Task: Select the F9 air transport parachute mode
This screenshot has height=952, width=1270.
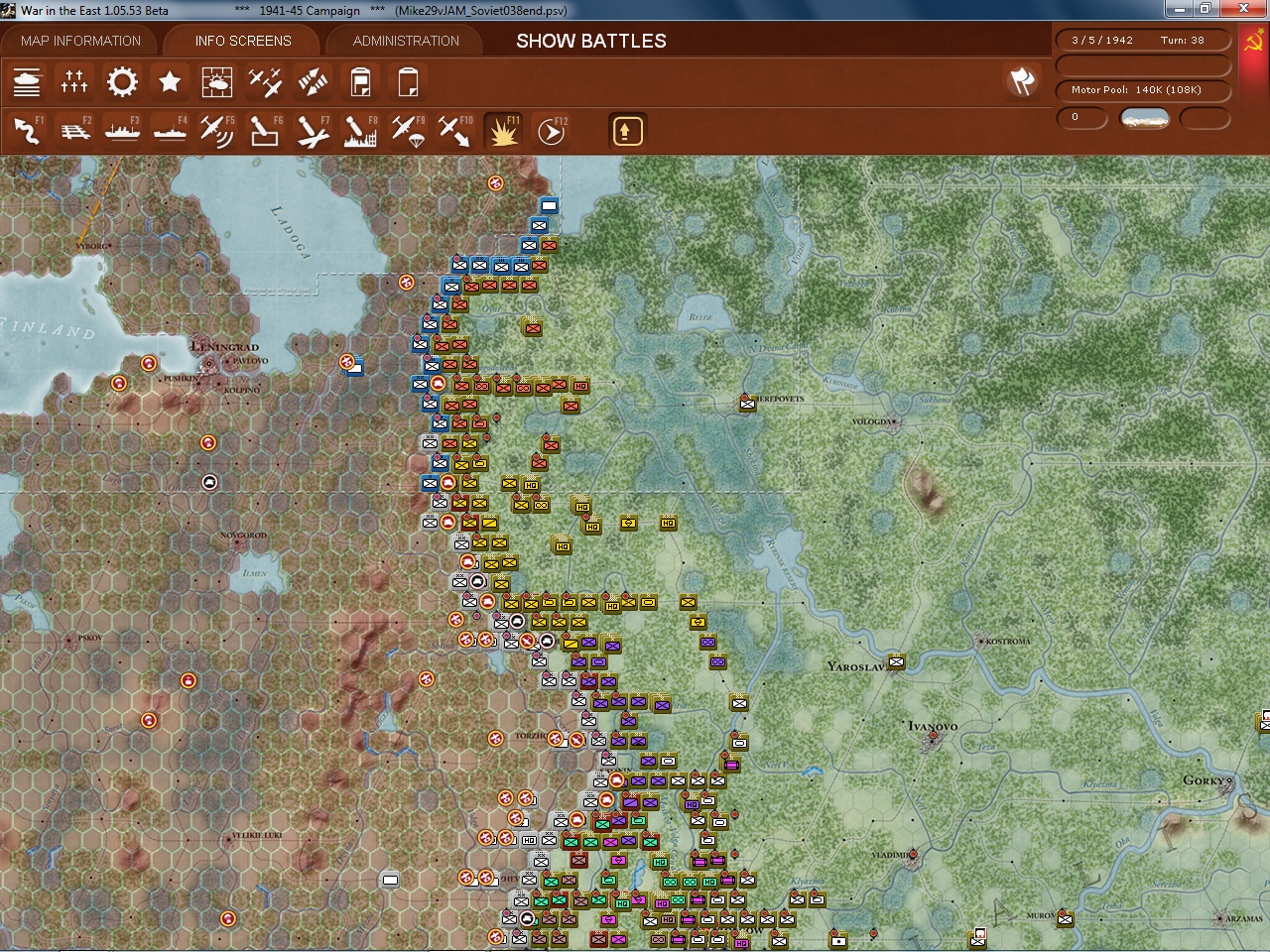Action: 408,131
